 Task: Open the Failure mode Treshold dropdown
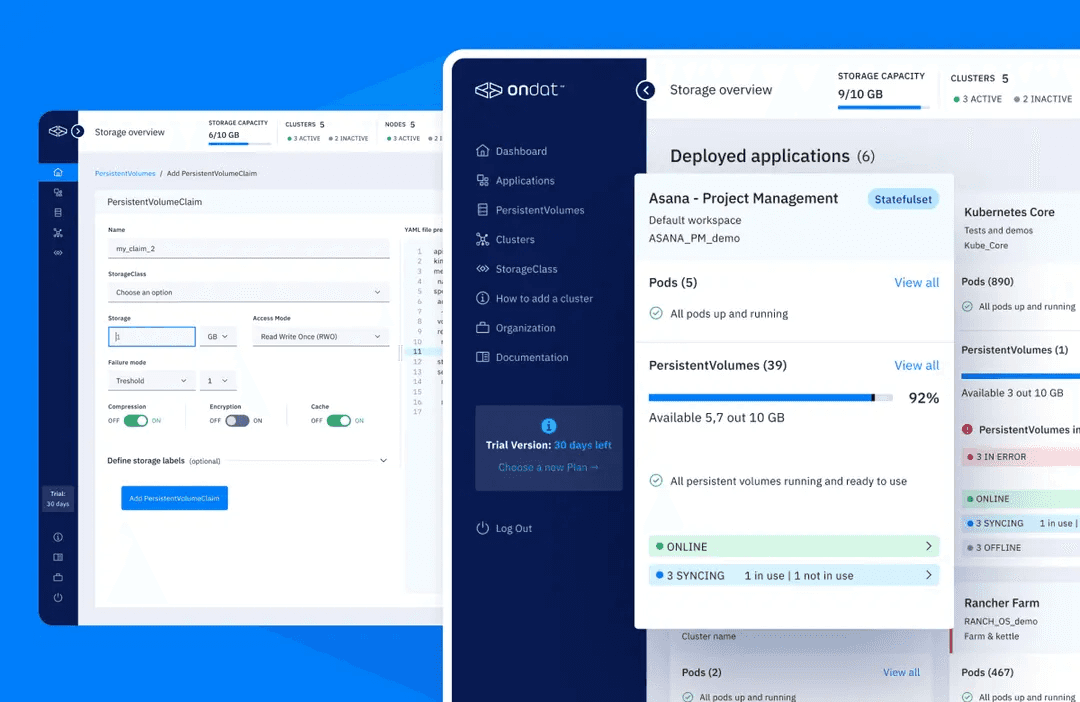coord(152,380)
